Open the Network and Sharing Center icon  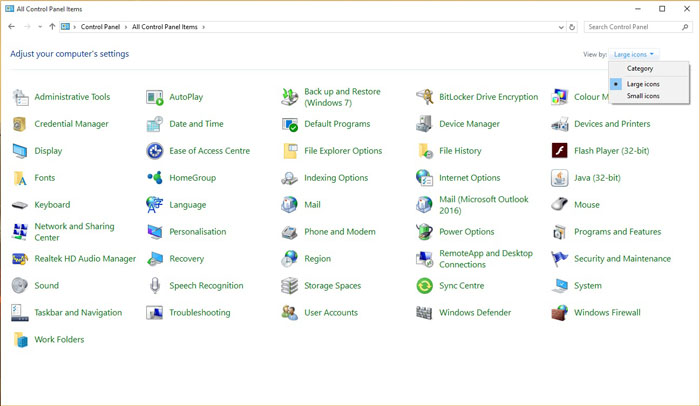[20, 232]
